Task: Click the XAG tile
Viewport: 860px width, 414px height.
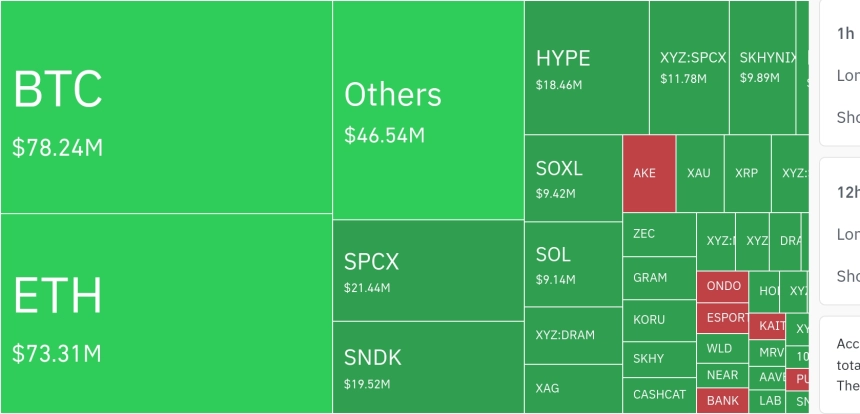Action: tap(574, 389)
